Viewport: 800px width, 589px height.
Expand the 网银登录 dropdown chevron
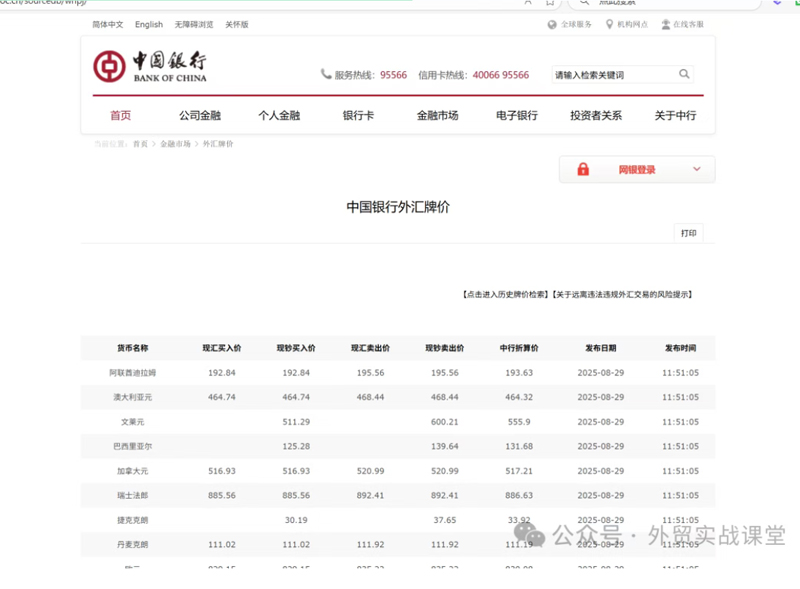coord(697,170)
